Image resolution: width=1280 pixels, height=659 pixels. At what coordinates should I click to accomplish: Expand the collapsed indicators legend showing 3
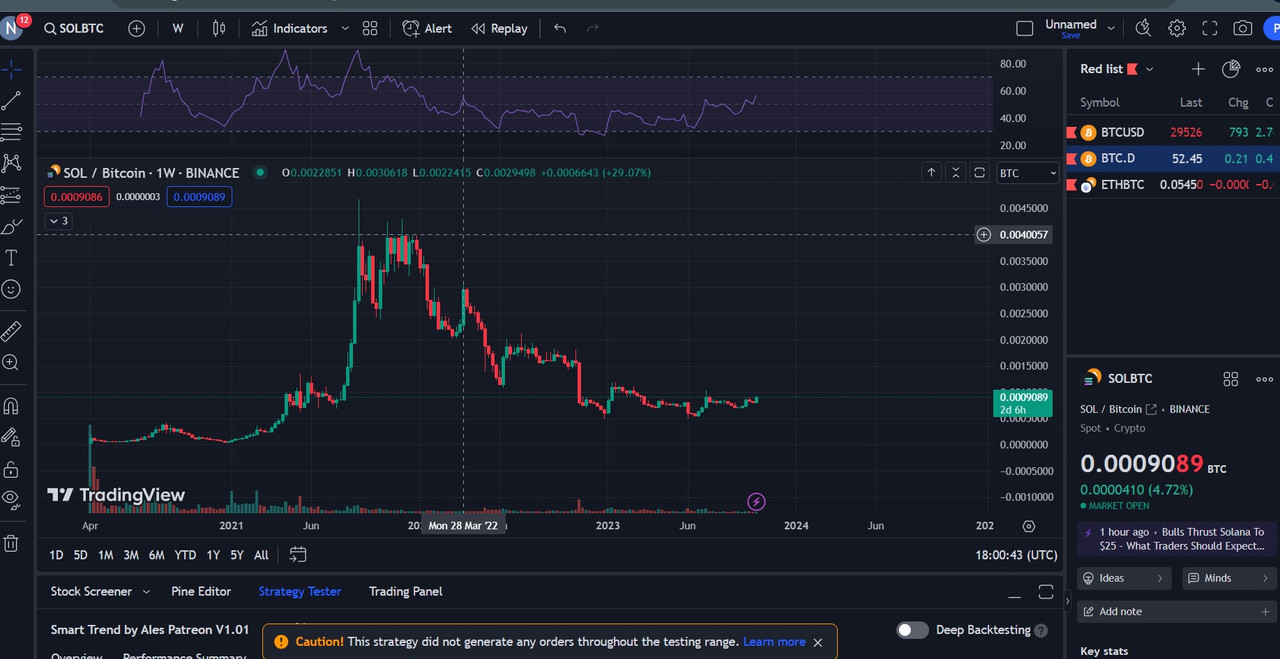coord(59,220)
